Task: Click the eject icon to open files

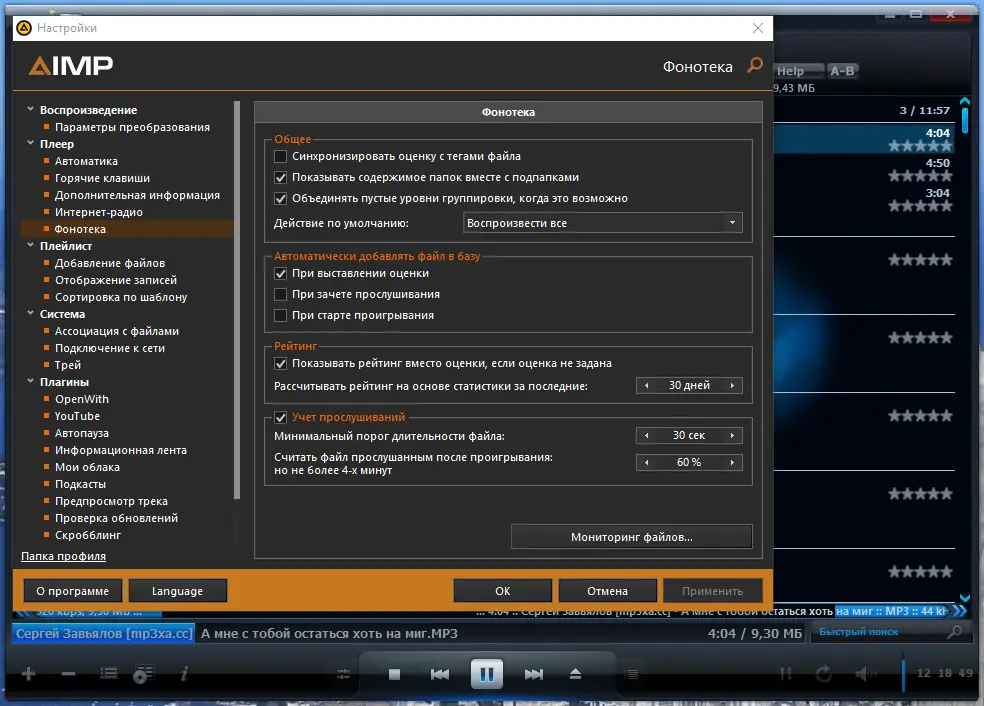Action: [575, 674]
